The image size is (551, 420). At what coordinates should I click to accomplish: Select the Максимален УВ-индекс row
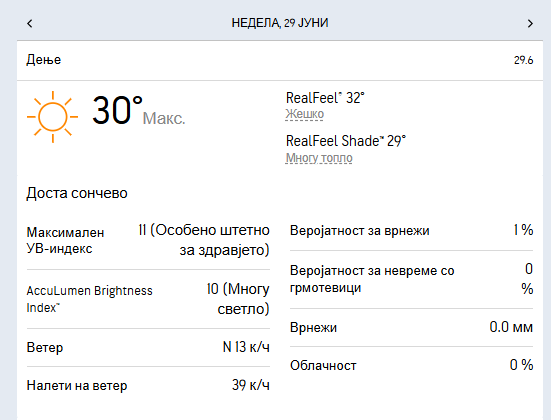tap(148, 240)
